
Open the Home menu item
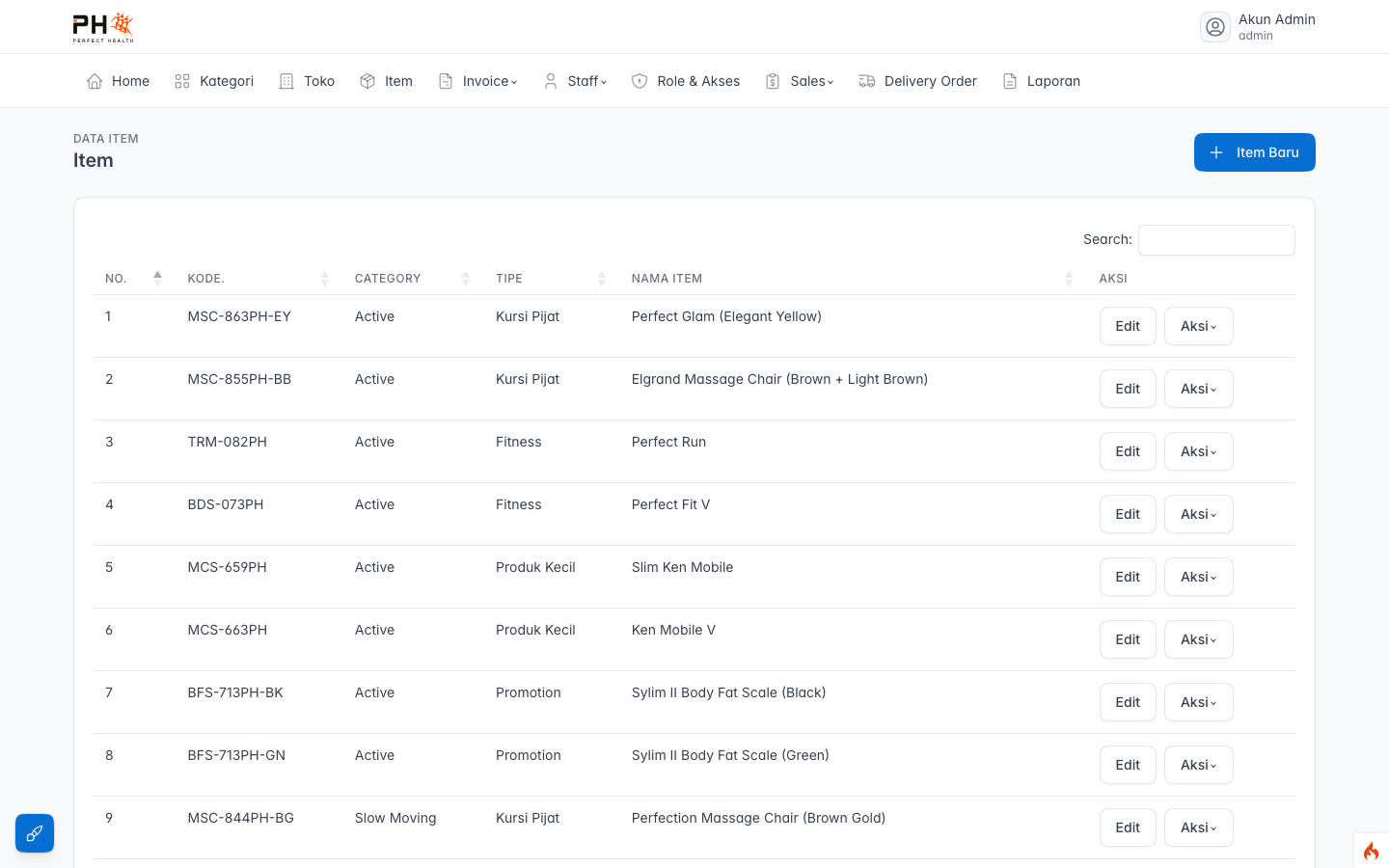click(118, 81)
